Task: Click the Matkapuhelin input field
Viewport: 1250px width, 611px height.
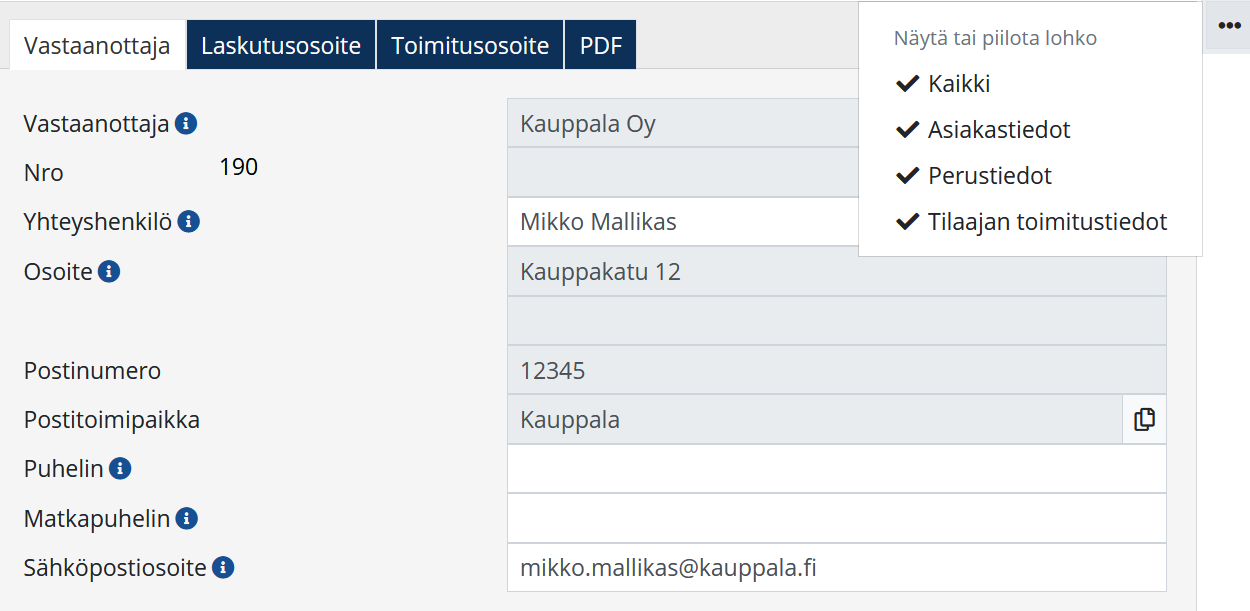Action: coord(836,518)
